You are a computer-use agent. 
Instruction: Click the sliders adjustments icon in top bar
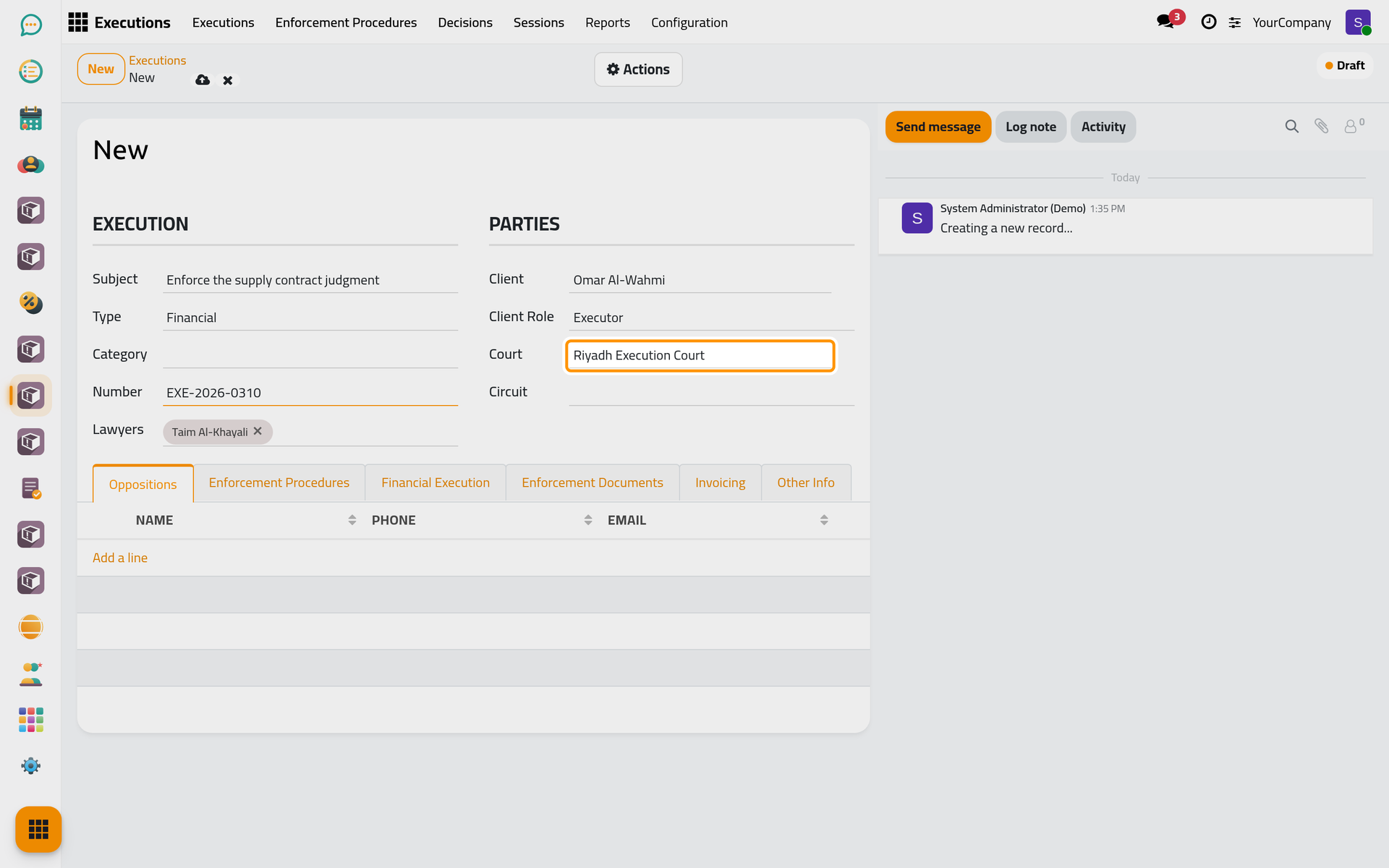coord(1235,23)
